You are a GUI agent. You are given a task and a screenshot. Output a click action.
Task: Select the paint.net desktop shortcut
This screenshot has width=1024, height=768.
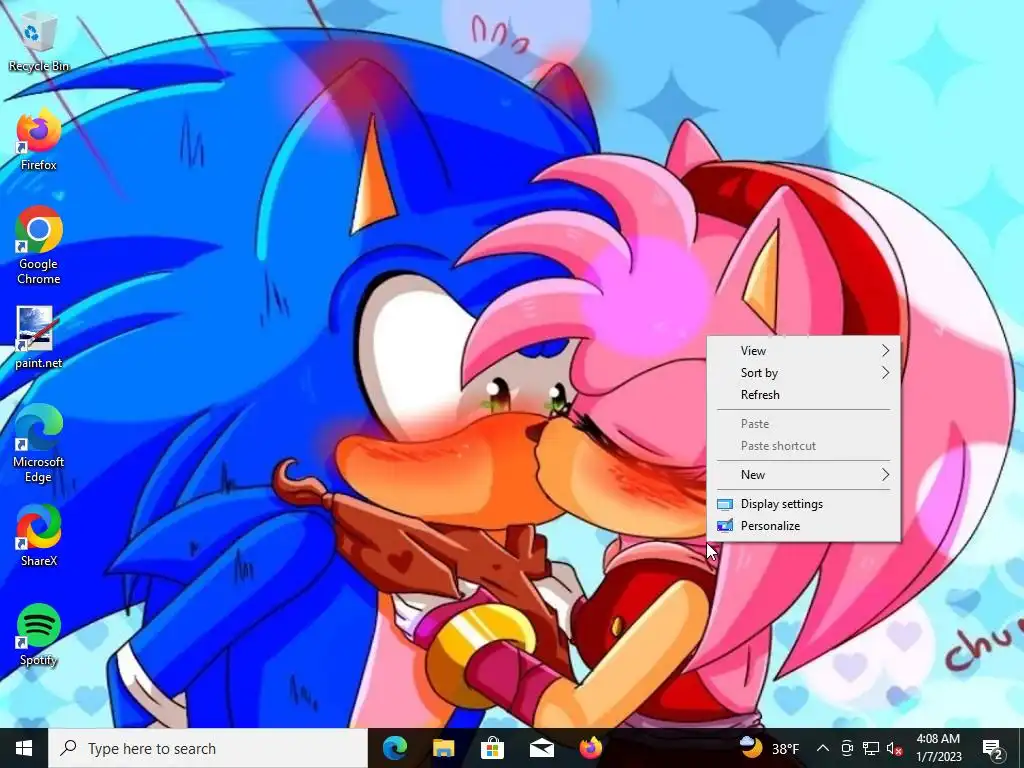39,338
